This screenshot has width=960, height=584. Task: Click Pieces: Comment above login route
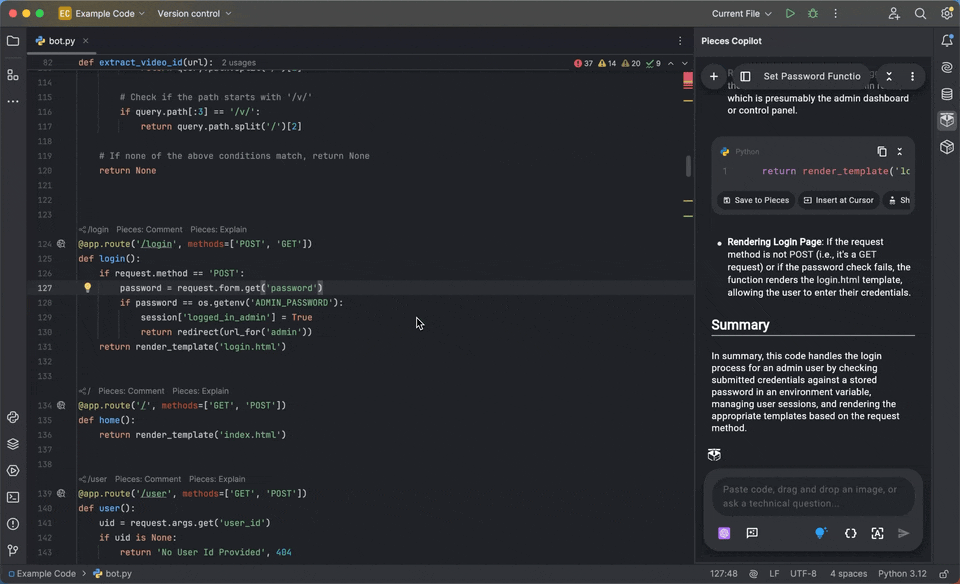coord(149,230)
